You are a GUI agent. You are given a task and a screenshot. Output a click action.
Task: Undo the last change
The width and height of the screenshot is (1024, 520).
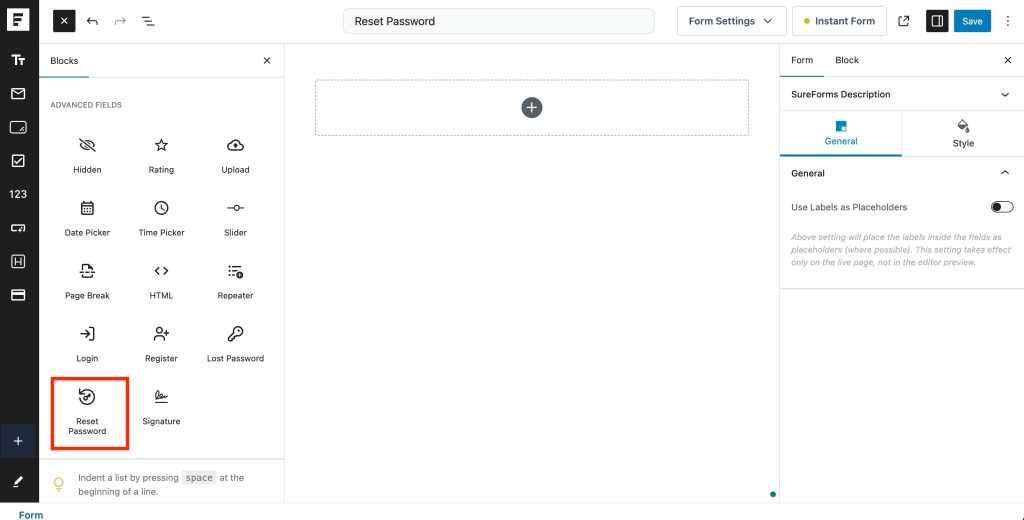pyautogui.click(x=92, y=21)
